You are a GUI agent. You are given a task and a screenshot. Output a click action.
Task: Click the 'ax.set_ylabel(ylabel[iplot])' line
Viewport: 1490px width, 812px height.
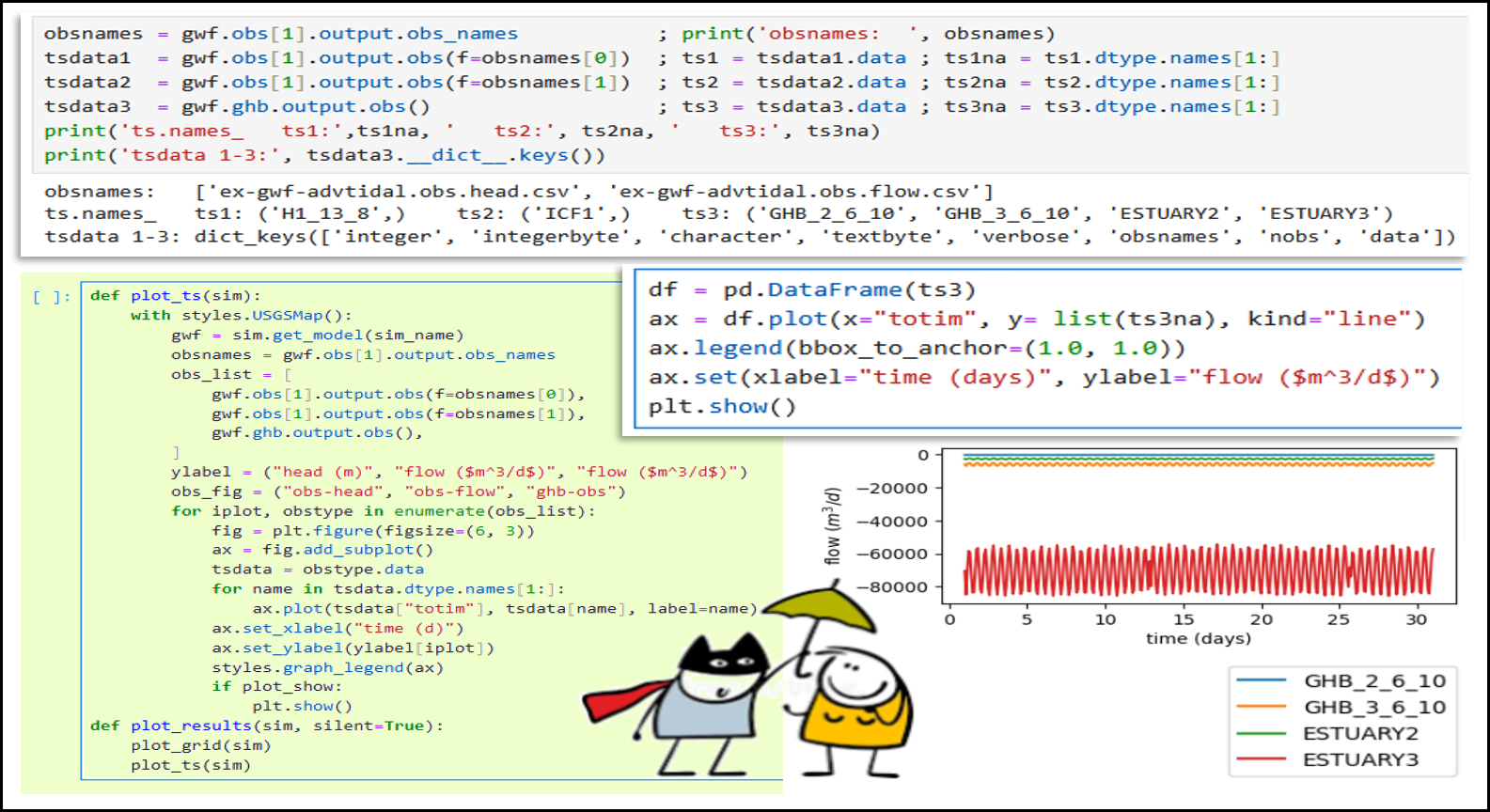[353, 648]
